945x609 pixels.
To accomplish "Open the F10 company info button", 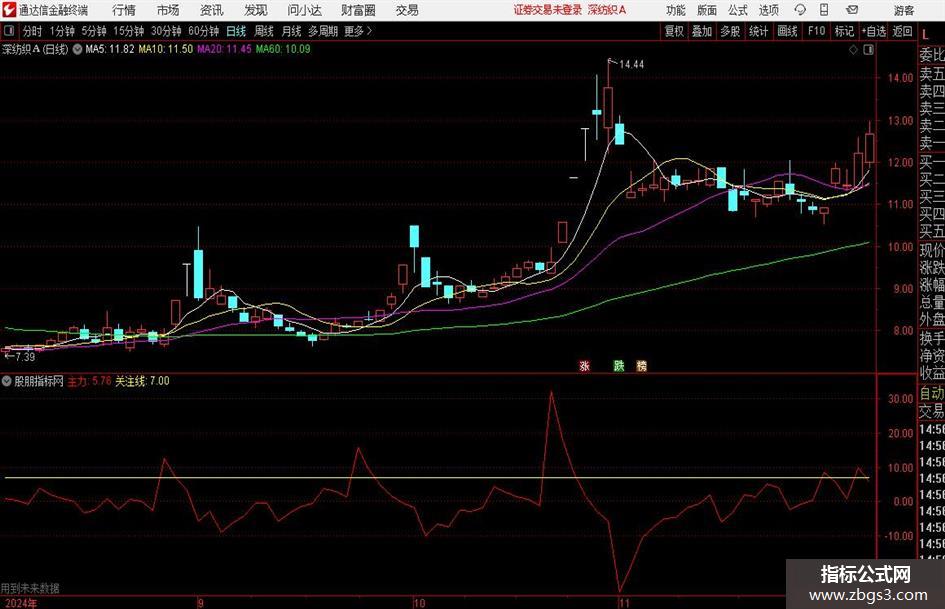I will pyautogui.click(x=817, y=31).
